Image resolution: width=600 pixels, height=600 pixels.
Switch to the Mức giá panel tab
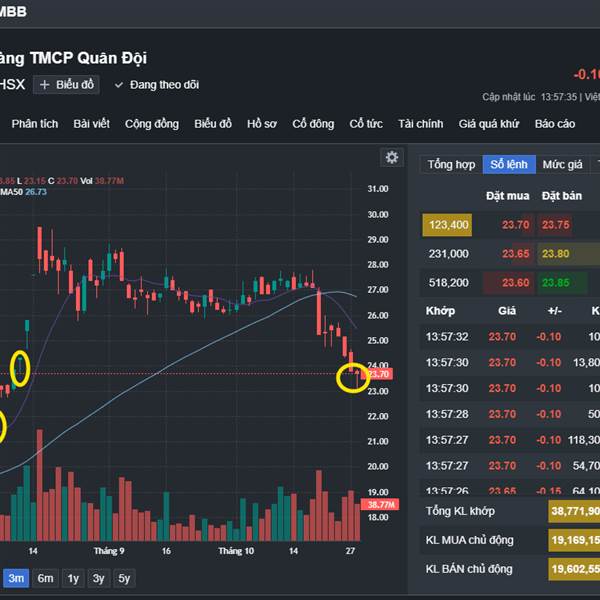point(562,165)
